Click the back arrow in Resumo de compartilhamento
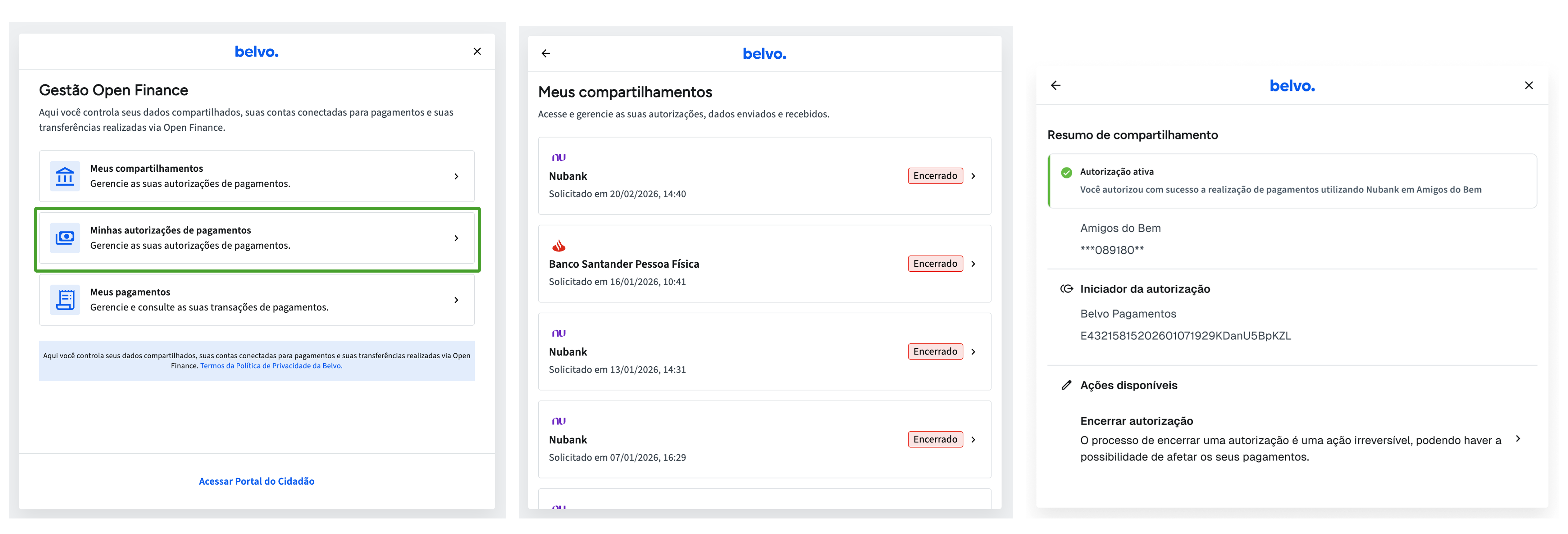The image size is (1568, 534). point(1055,86)
